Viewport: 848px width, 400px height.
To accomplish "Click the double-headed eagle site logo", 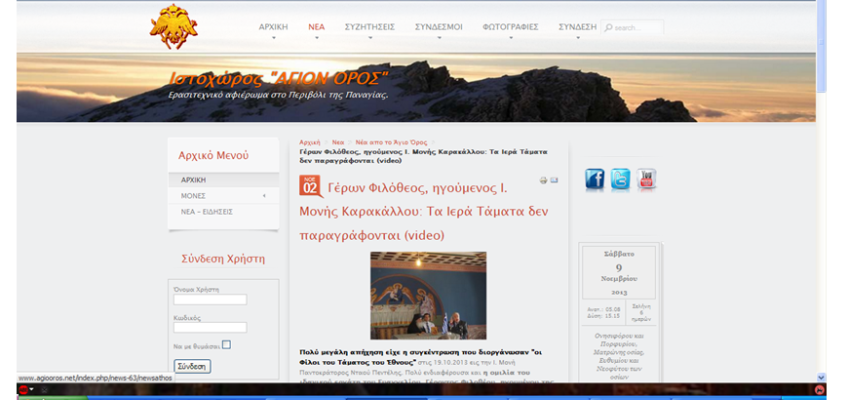I will [173, 27].
